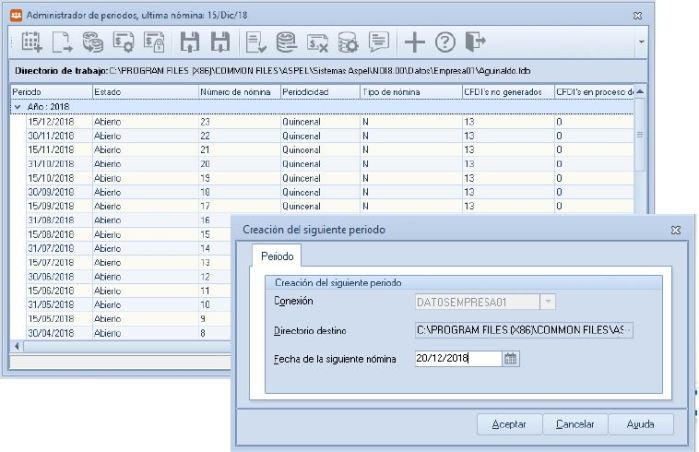The width and height of the screenshot is (699, 452).
Task: Click the comment bubble toolbar icon
Action: pyautogui.click(x=379, y=43)
